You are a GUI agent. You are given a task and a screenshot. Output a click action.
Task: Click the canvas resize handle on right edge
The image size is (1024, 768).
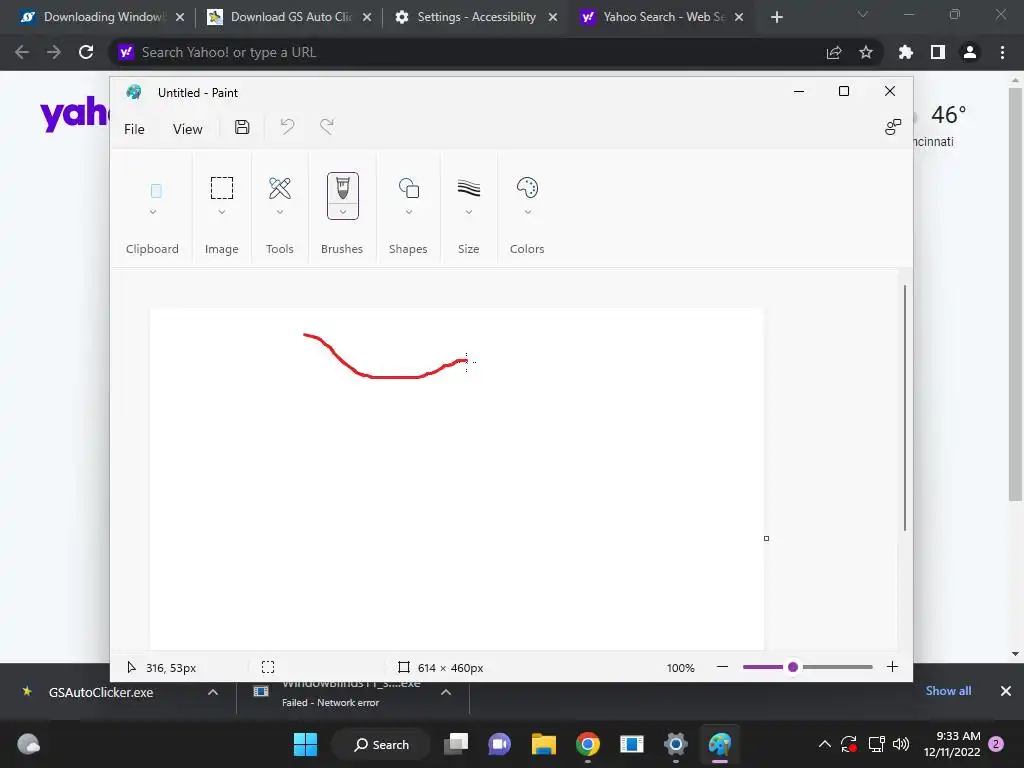(767, 539)
